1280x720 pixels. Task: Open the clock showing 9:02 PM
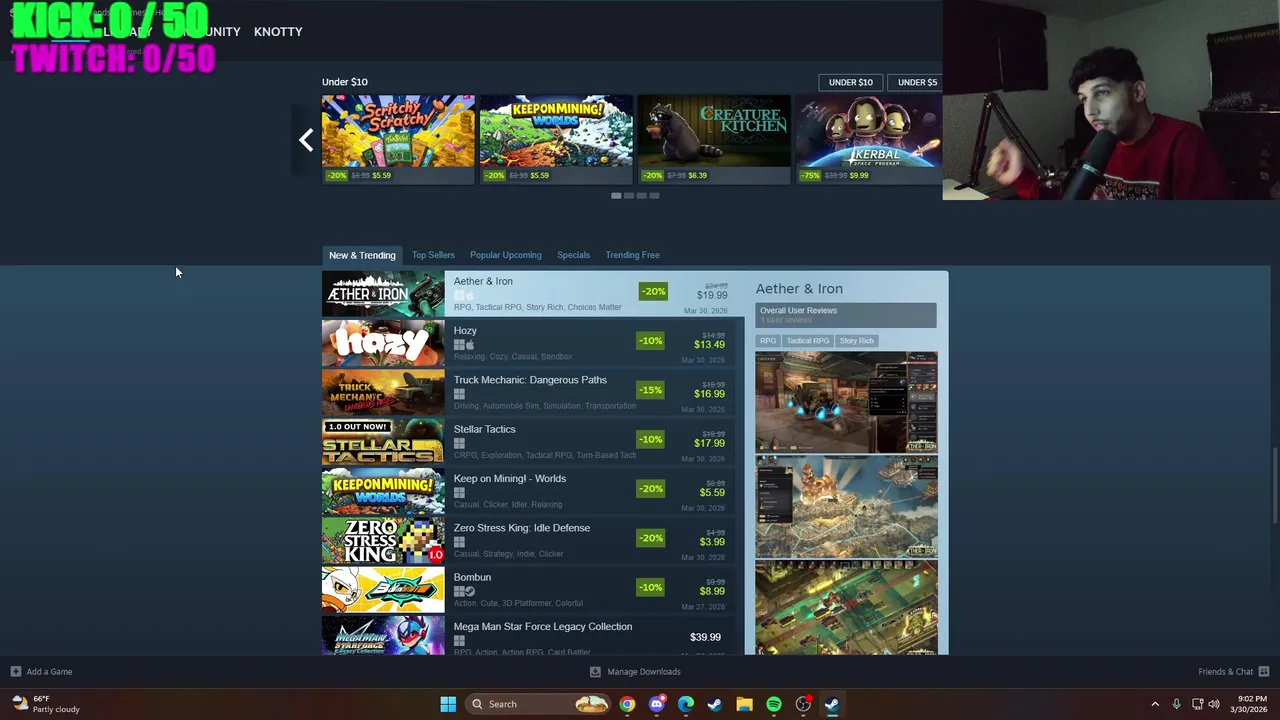coord(1251,704)
